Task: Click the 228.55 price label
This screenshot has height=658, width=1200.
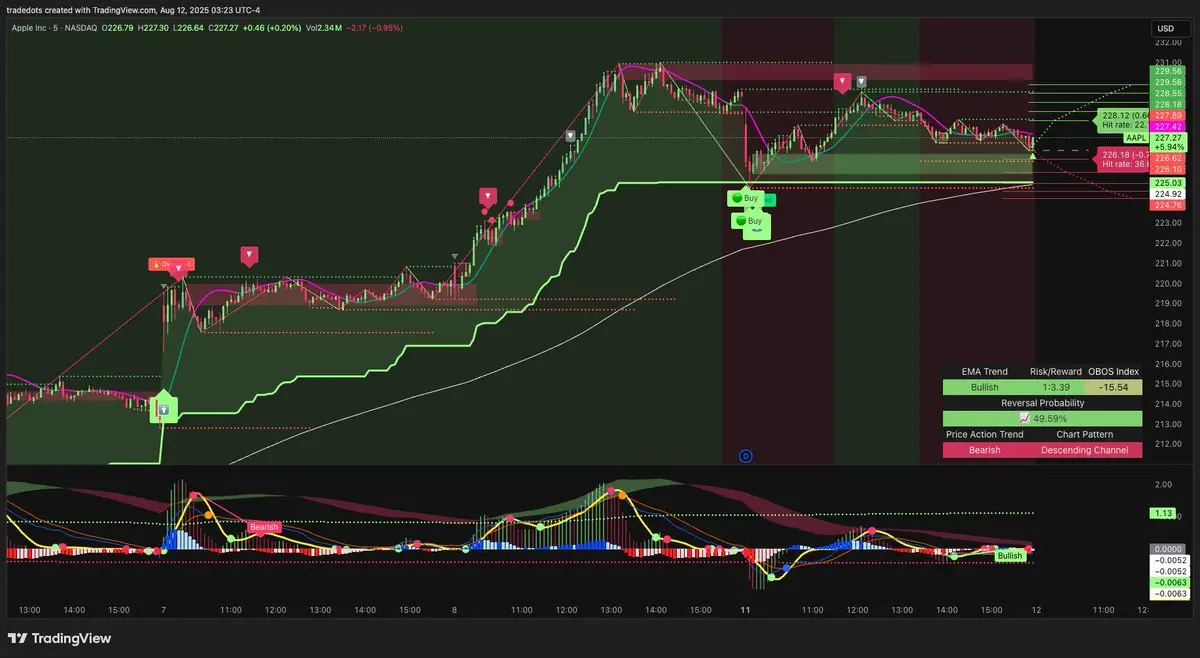Action: point(1168,93)
